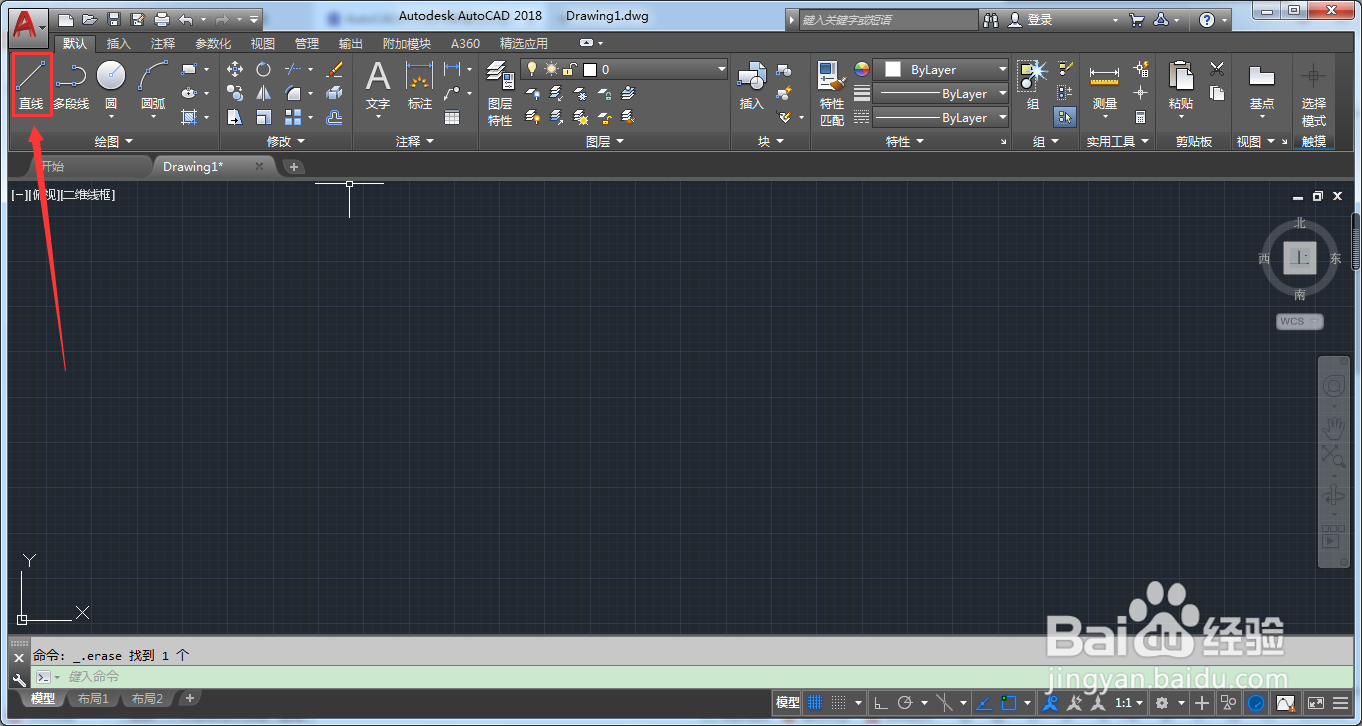Toggle snap mode dotted grid button

point(838,703)
